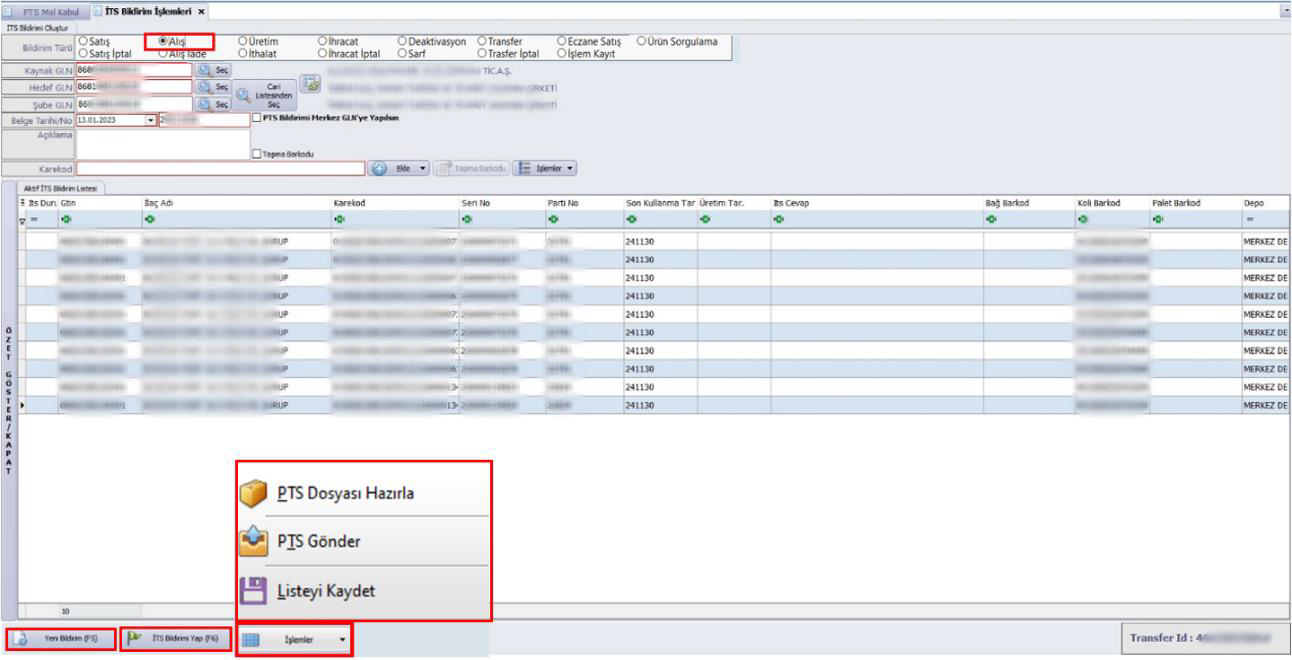Click the Yeni Bildirim (F5) button
1292x660 pixels.
pyautogui.click(x=60, y=640)
